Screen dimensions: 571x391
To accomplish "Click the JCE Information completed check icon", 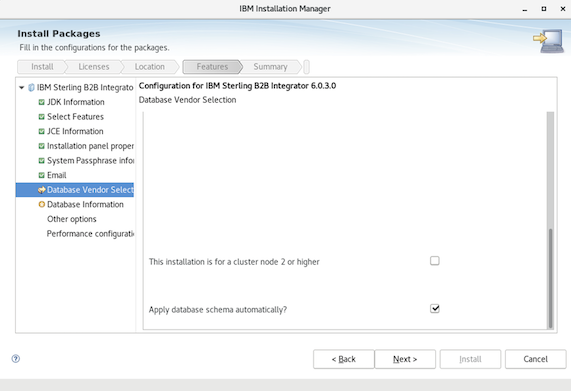I will point(42,131).
